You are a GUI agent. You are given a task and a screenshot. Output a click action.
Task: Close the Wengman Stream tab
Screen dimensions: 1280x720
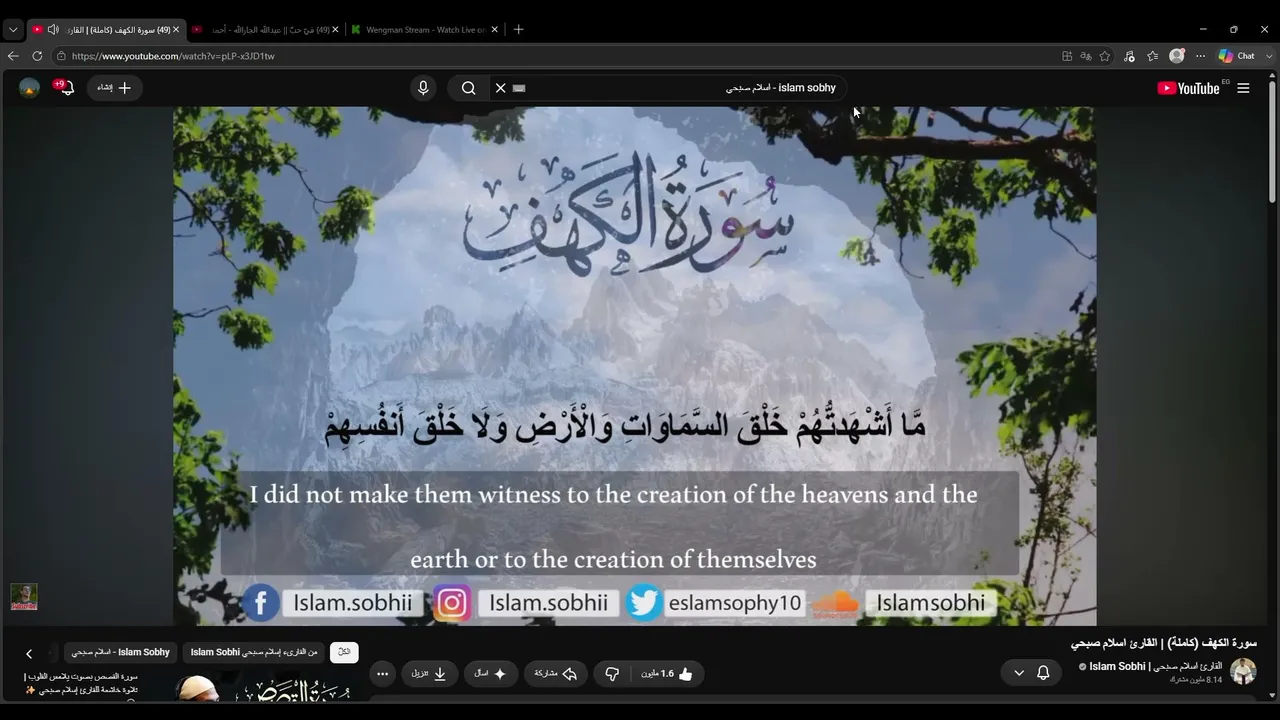coord(494,30)
